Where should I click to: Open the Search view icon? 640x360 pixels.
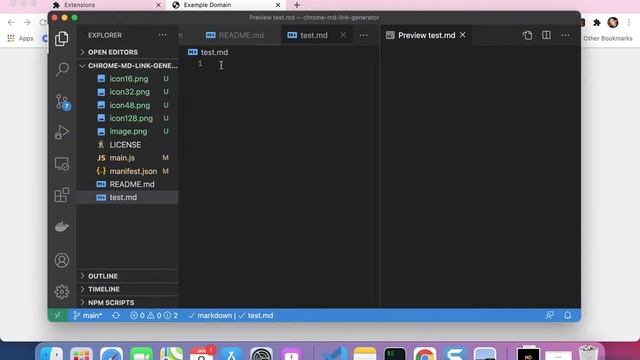(62, 69)
